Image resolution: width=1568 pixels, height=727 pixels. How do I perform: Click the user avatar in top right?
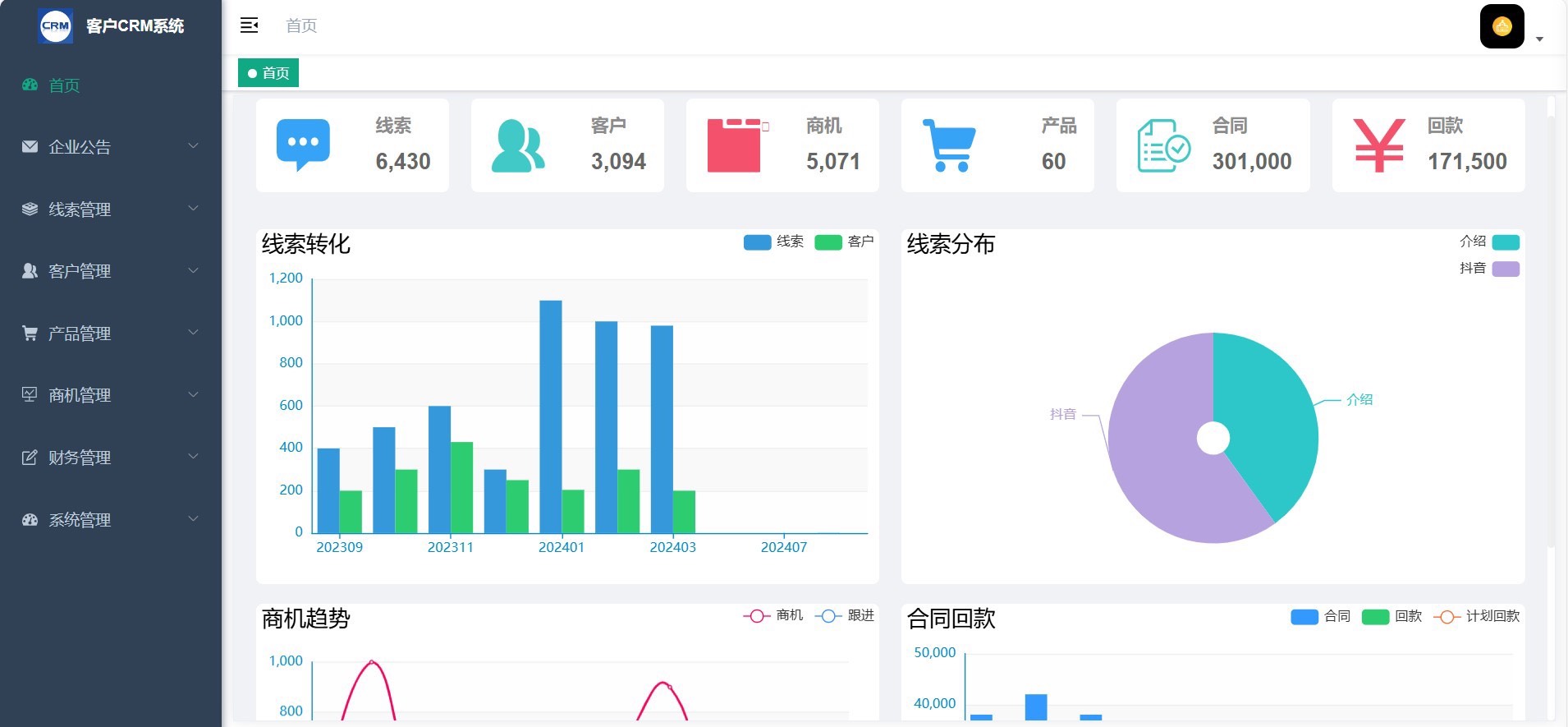1502,26
